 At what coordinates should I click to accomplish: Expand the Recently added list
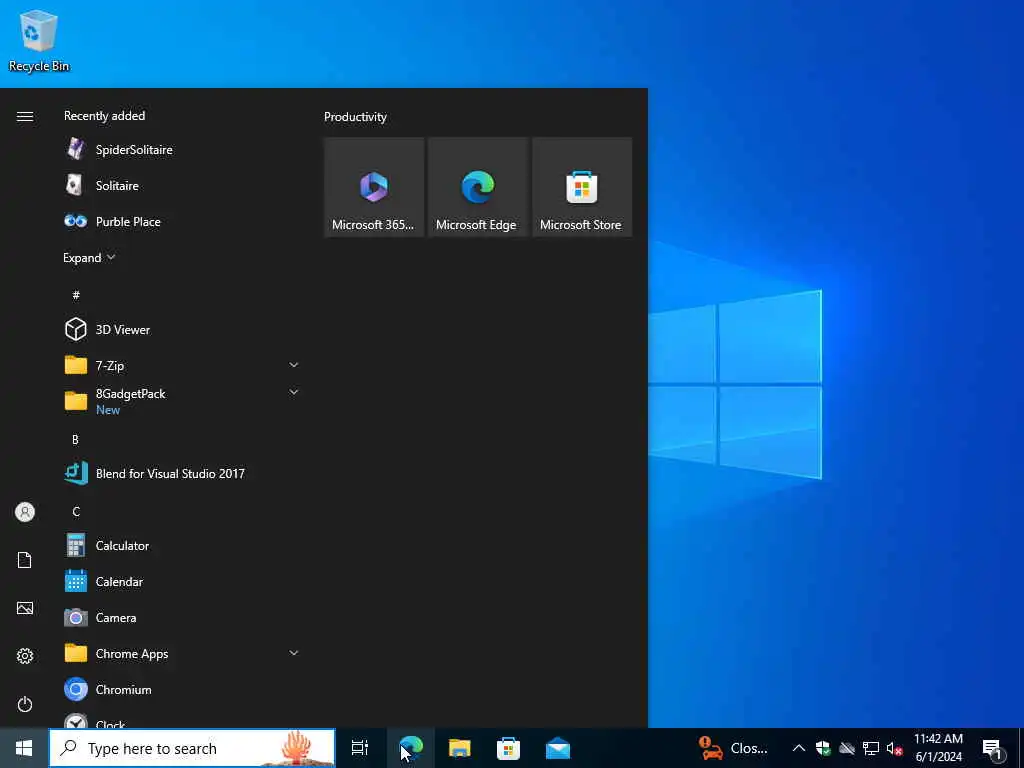(89, 257)
